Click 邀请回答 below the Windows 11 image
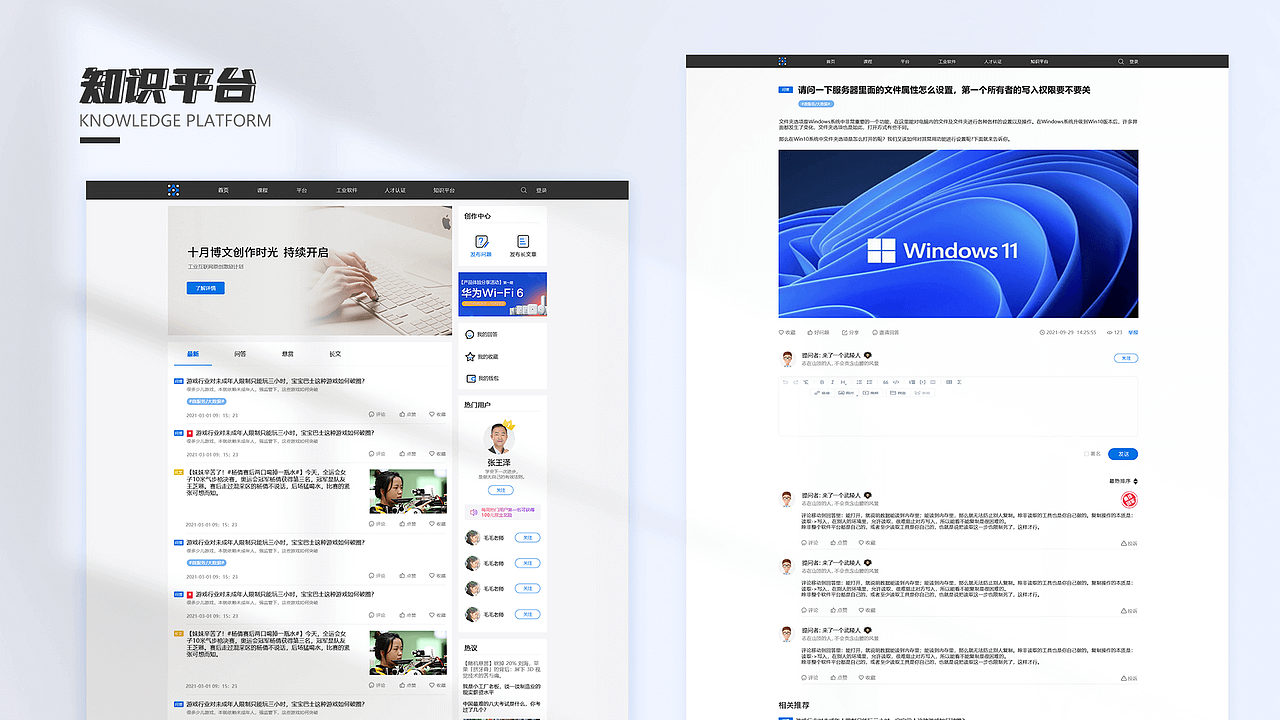The height and width of the screenshot is (720, 1280). coord(885,332)
